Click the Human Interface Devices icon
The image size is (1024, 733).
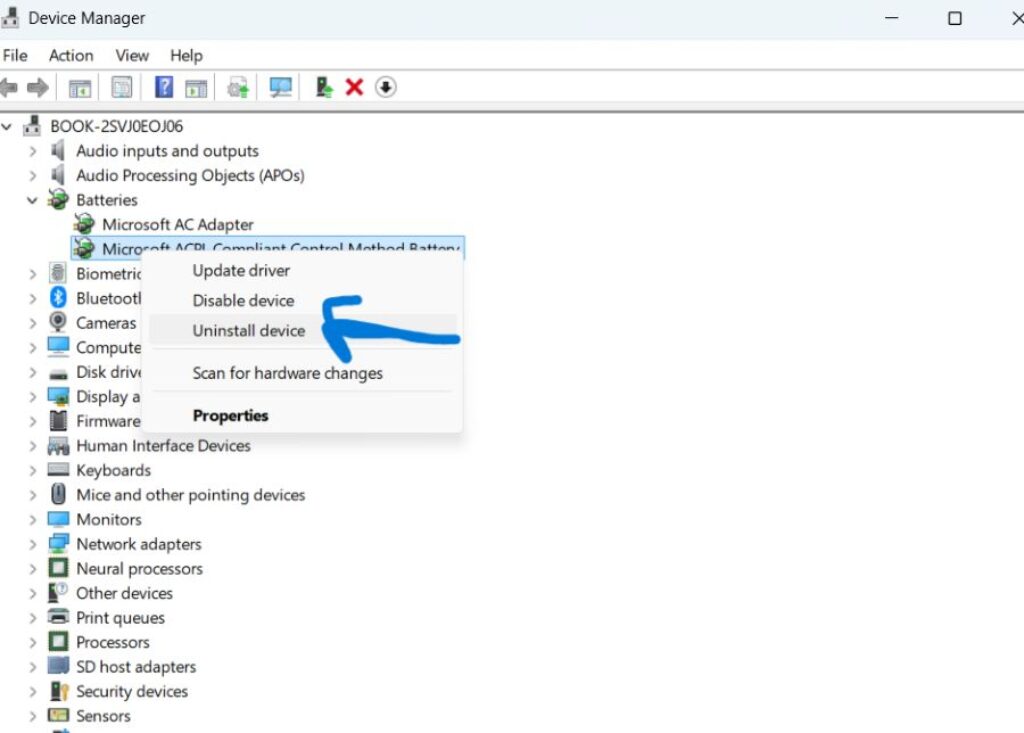click(58, 446)
